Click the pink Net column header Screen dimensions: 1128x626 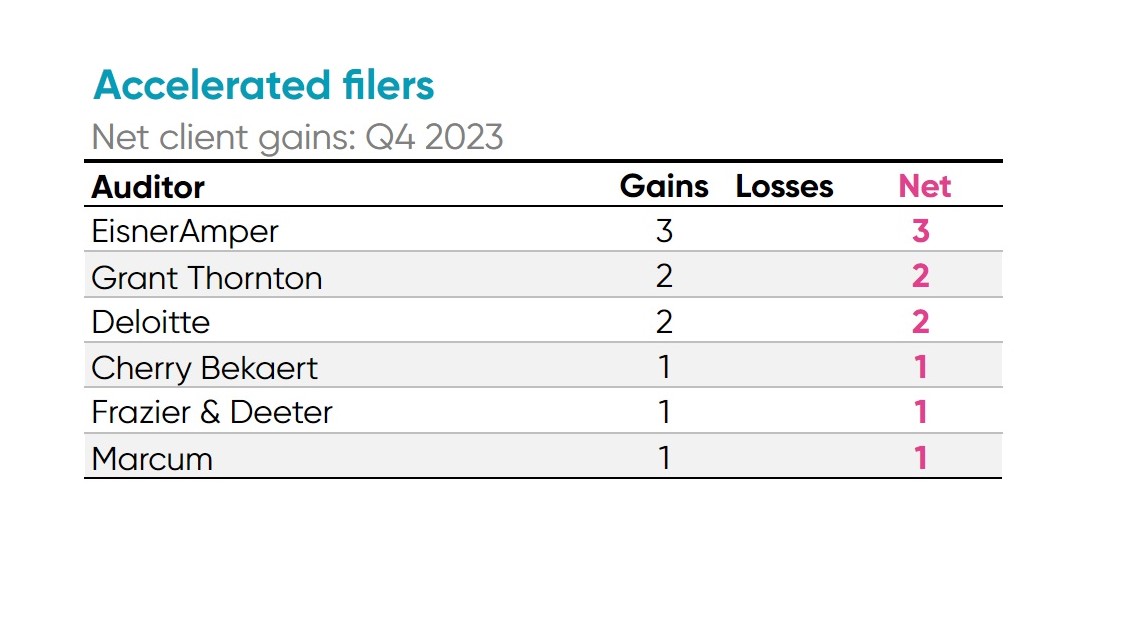pyautogui.click(x=925, y=186)
